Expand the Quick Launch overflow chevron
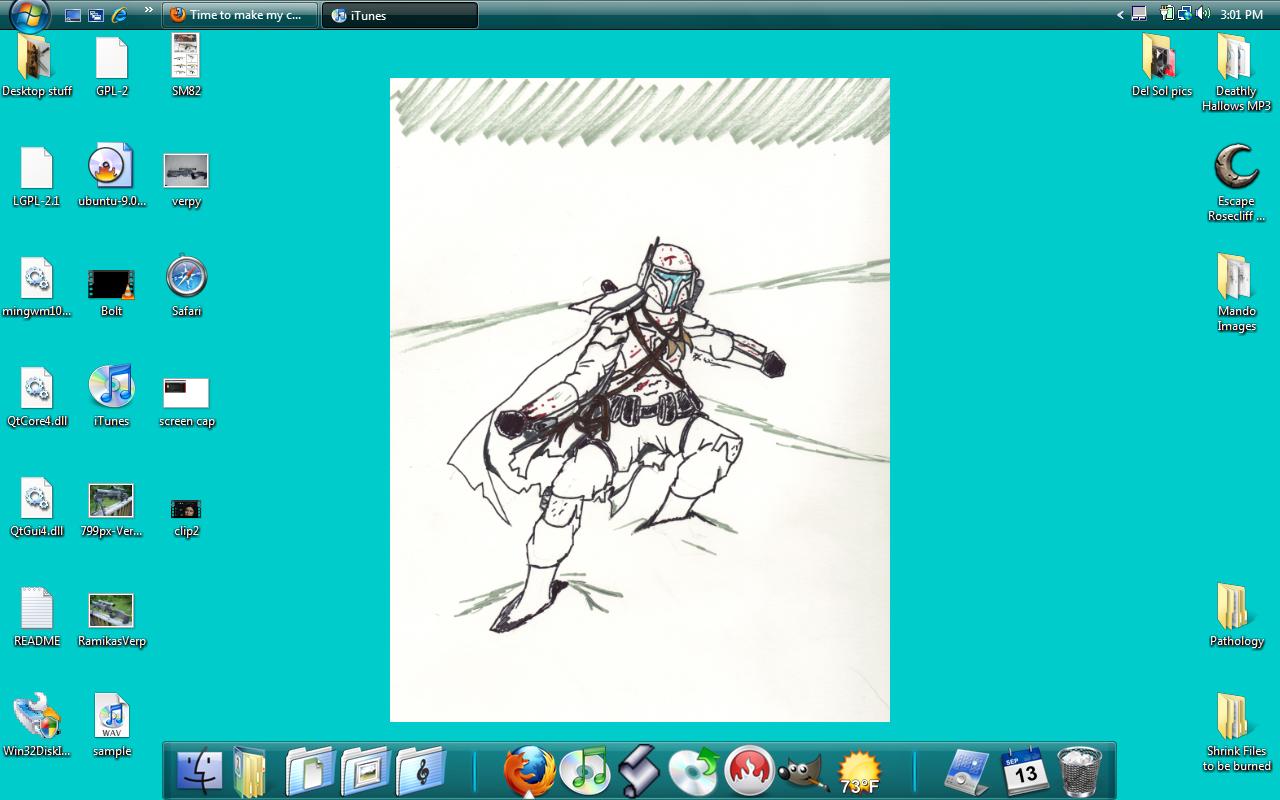The height and width of the screenshot is (800, 1280). click(x=149, y=11)
